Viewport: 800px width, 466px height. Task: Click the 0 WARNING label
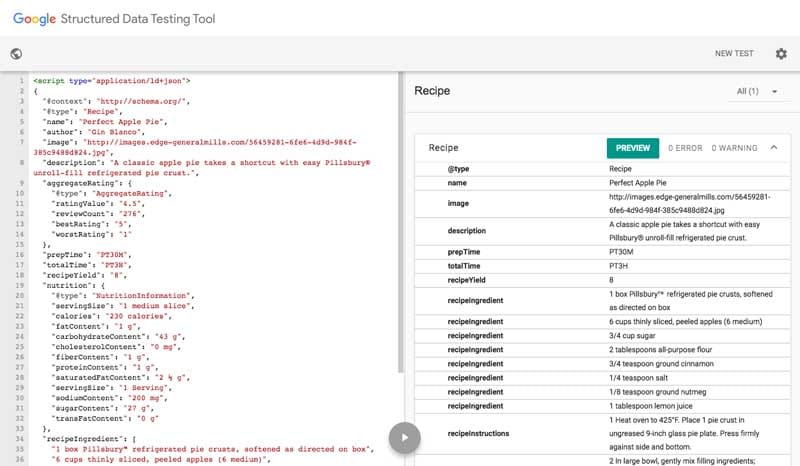pyautogui.click(x=734, y=148)
